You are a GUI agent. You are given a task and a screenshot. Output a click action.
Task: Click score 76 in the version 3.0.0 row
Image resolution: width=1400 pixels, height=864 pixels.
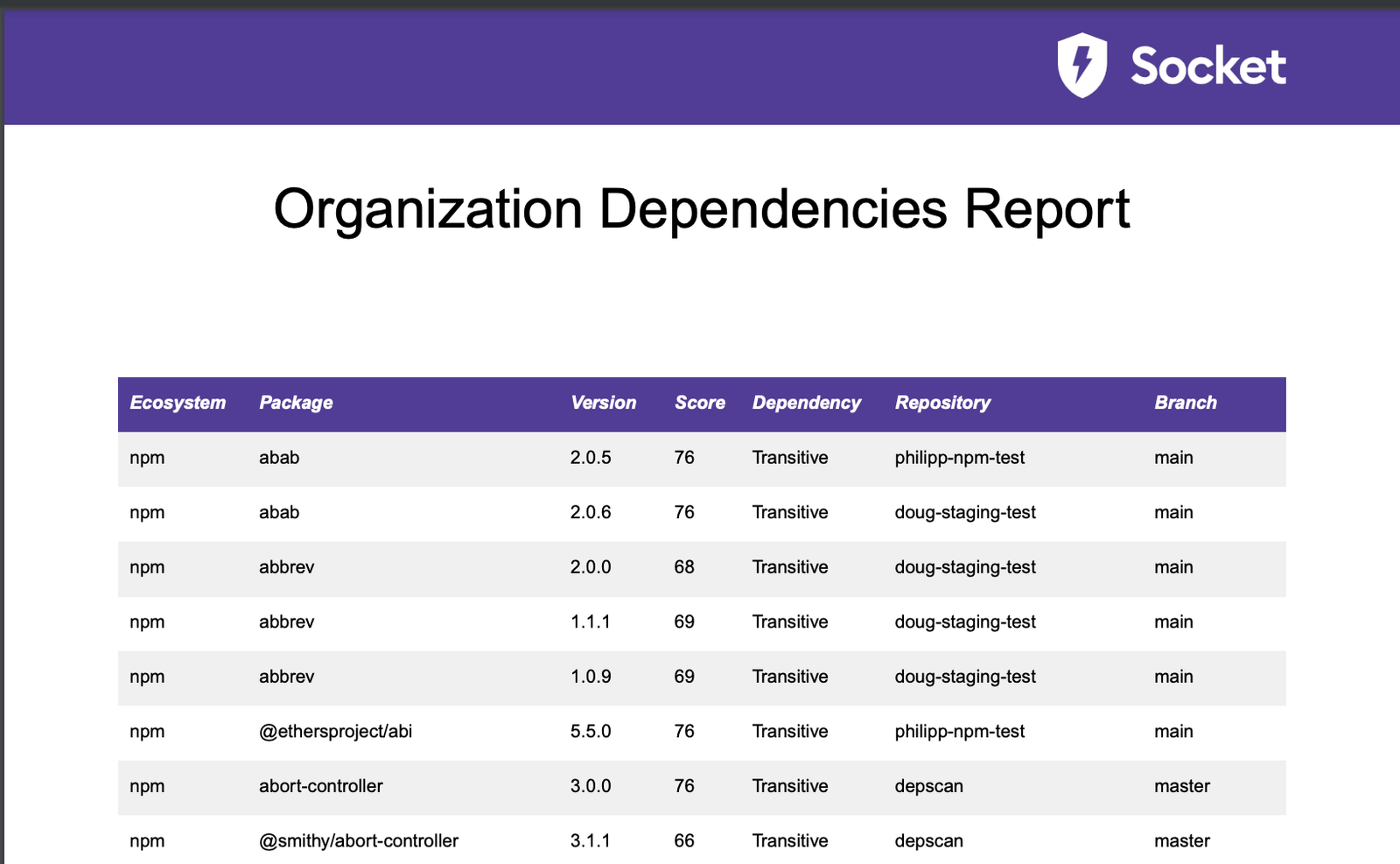[x=684, y=786]
